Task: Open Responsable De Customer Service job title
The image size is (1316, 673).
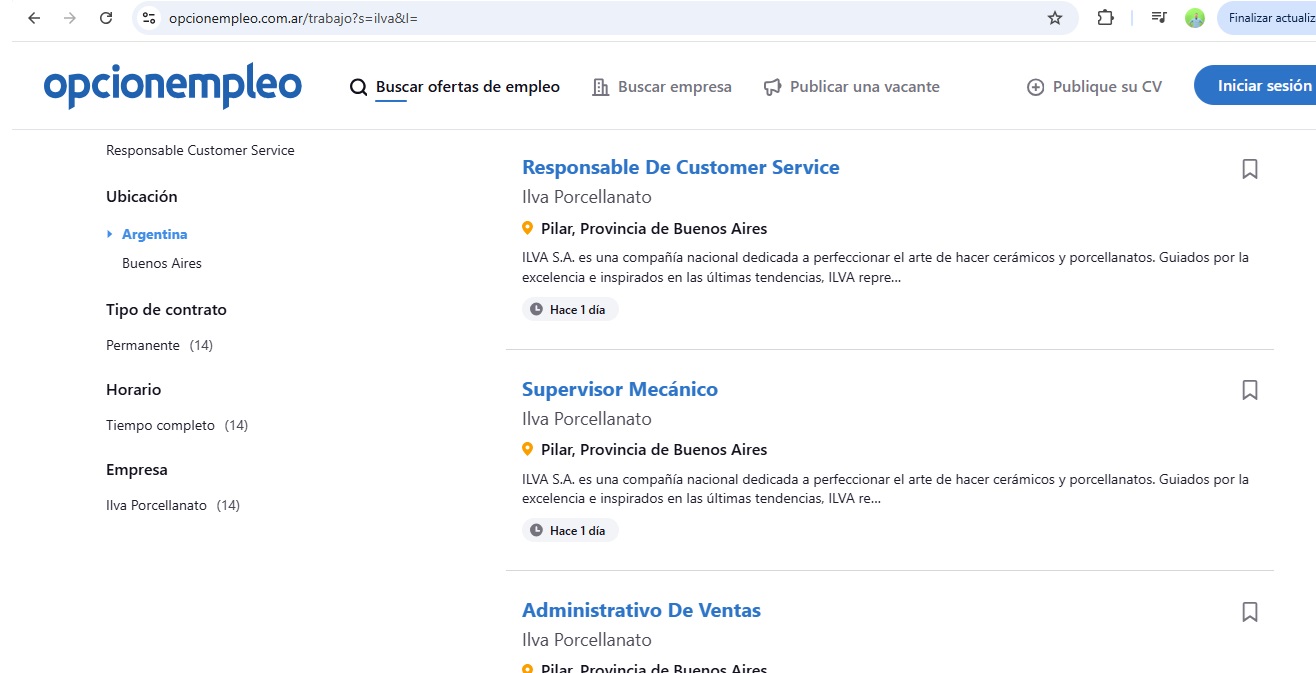Action: pos(681,167)
